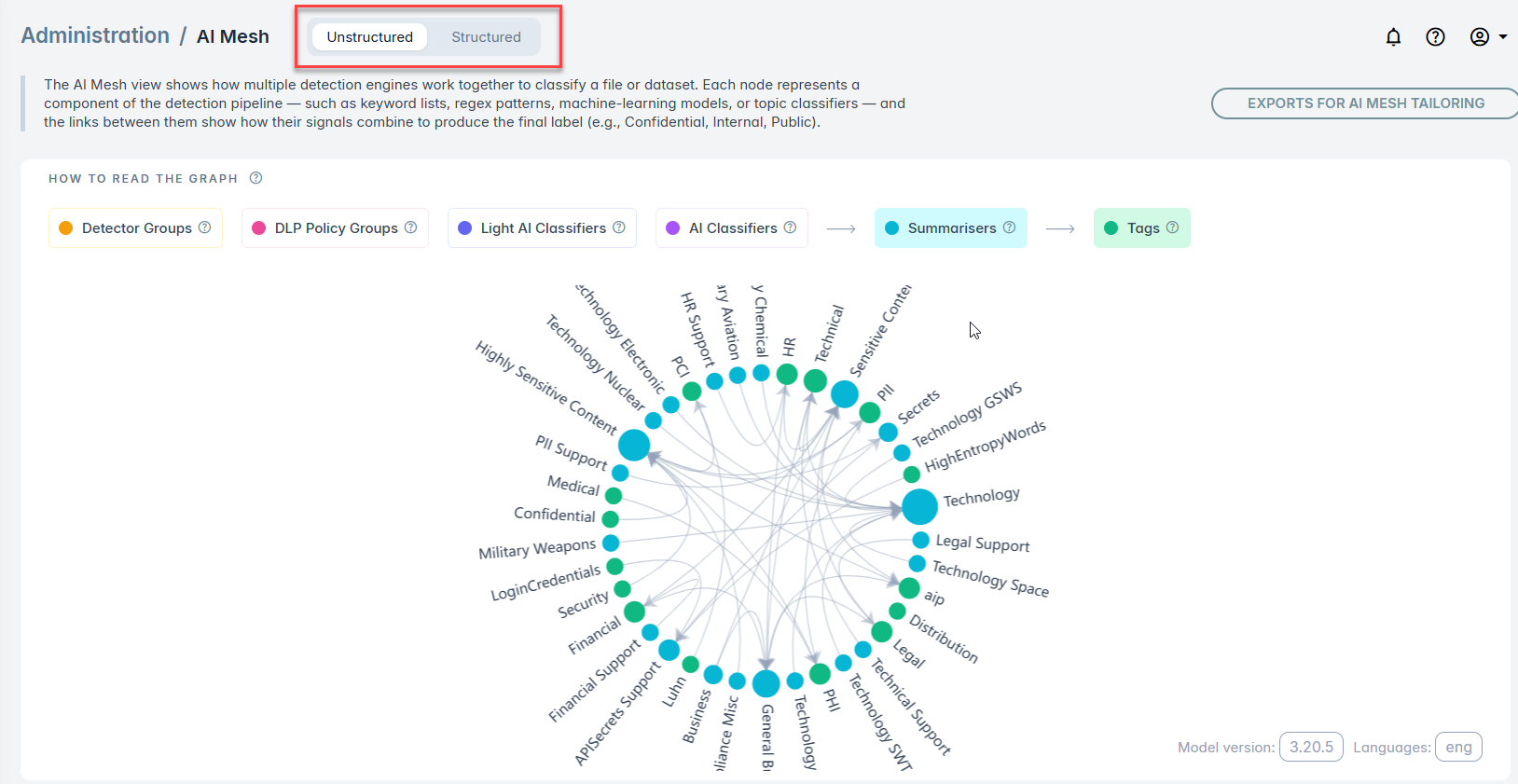Click help icon beside How to Read the Graph
This screenshot has height=784, width=1518.
(x=255, y=178)
